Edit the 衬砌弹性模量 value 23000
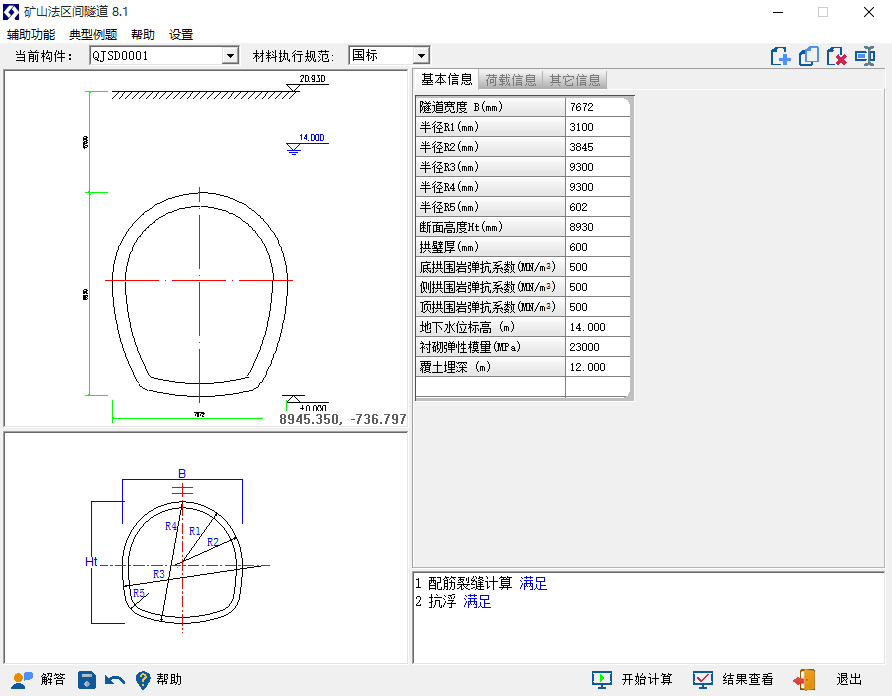This screenshot has width=892, height=696. (x=598, y=347)
